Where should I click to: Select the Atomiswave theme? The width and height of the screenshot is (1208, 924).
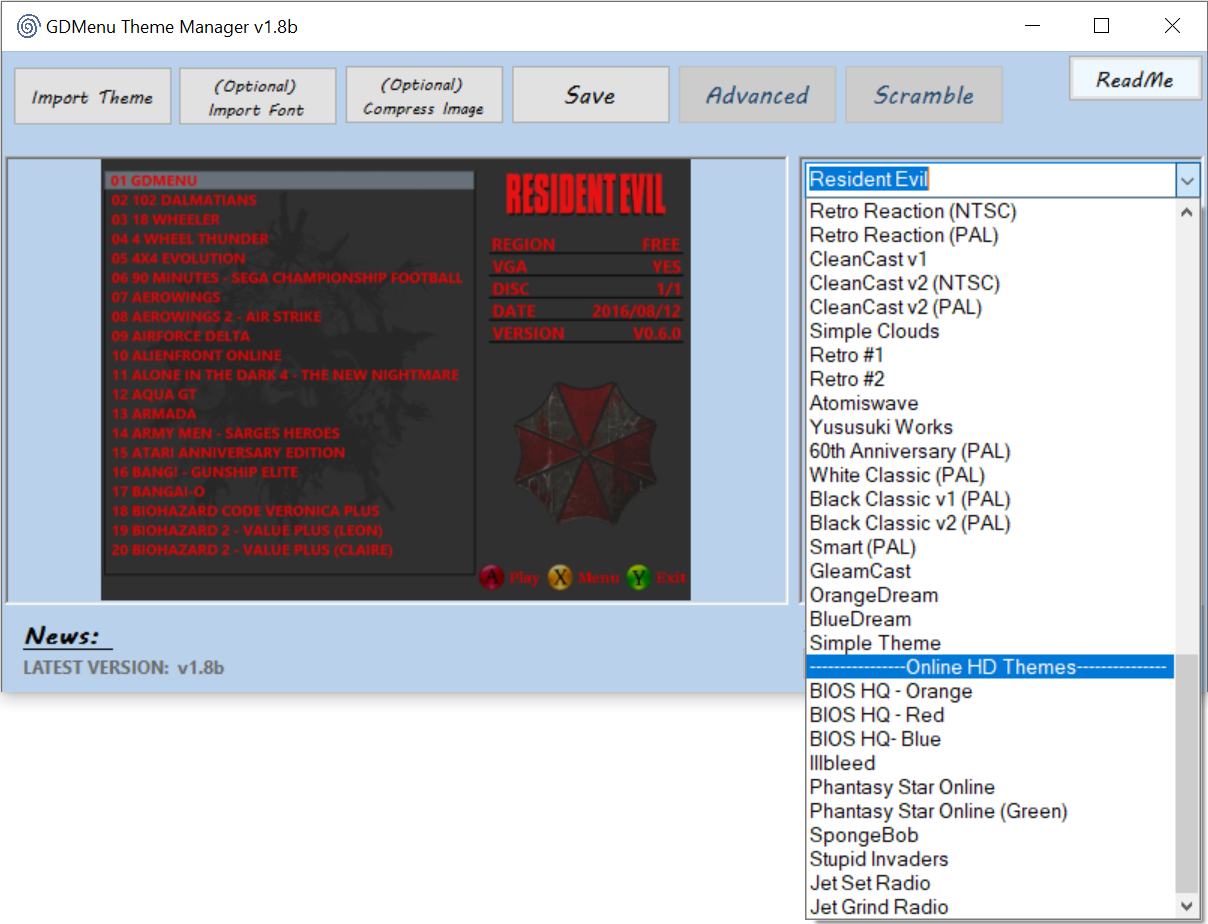(990, 403)
